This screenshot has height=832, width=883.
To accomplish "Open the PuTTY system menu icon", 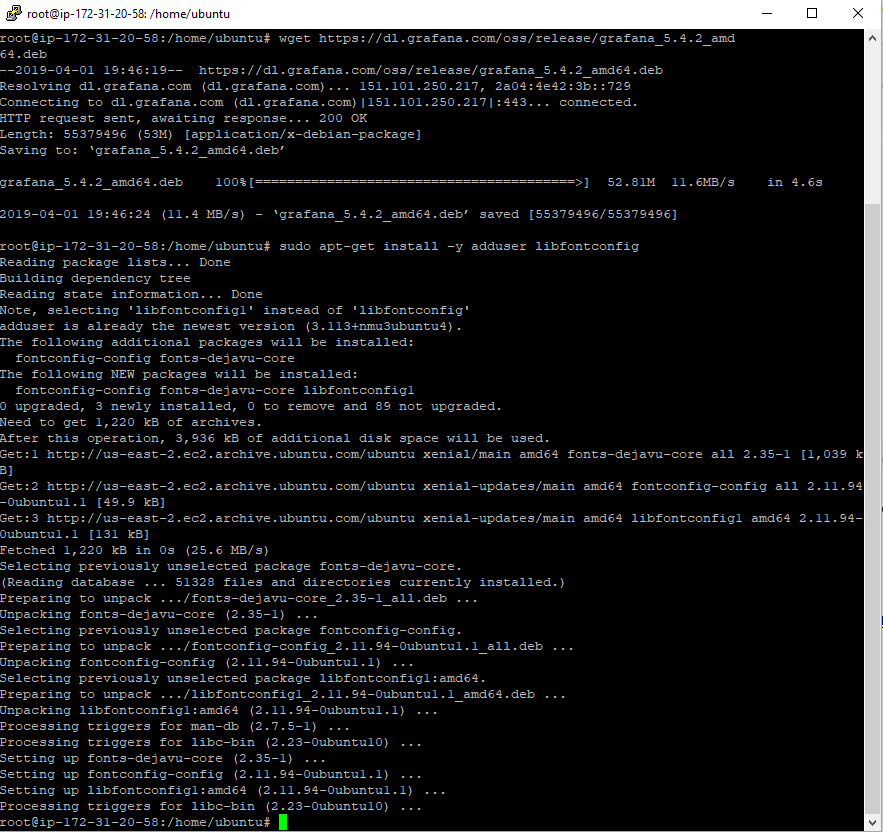I will click(14, 13).
